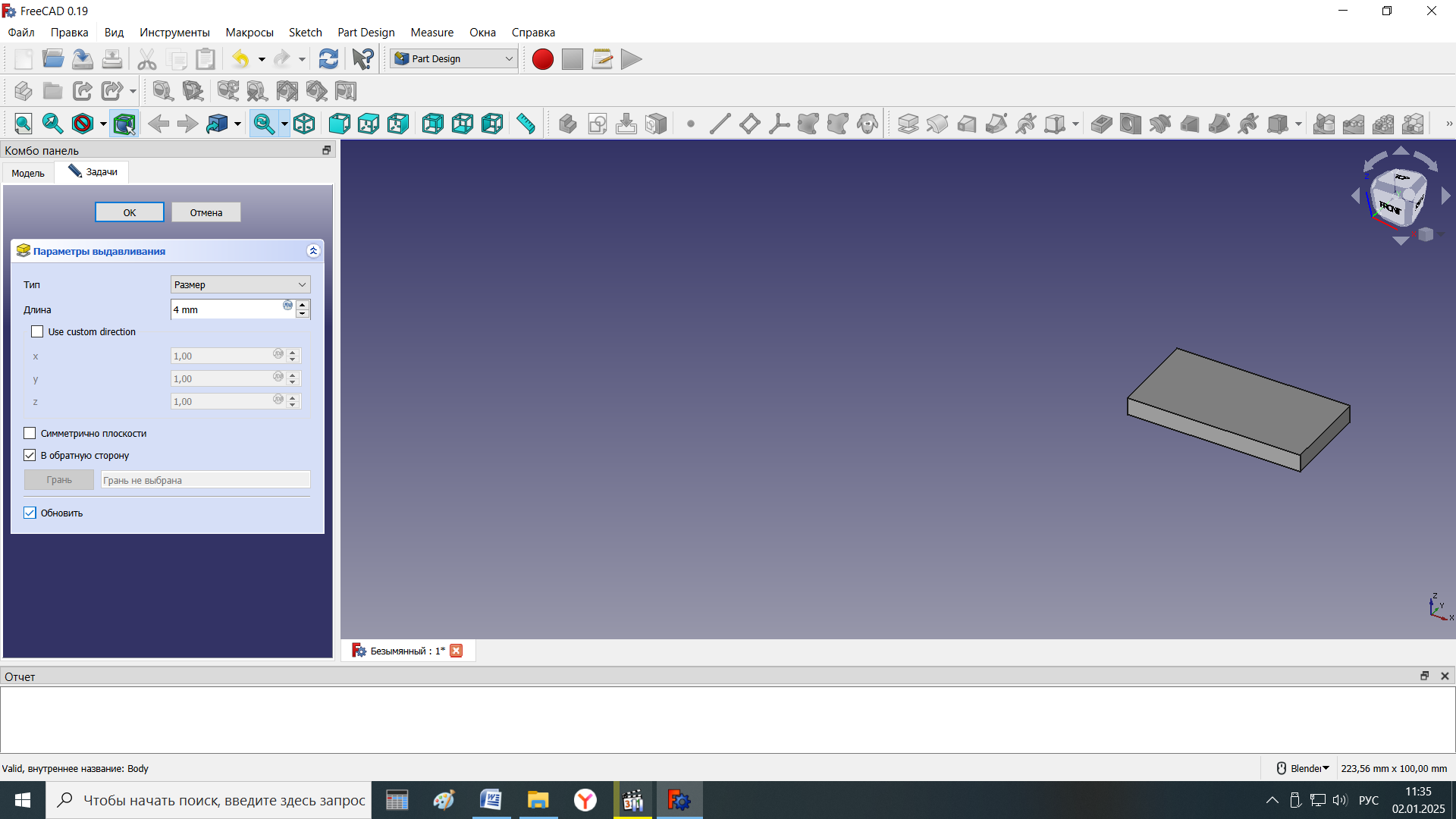The image size is (1456, 819).
Task: Uncheck the reversed direction checkbox
Action: click(30, 456)
